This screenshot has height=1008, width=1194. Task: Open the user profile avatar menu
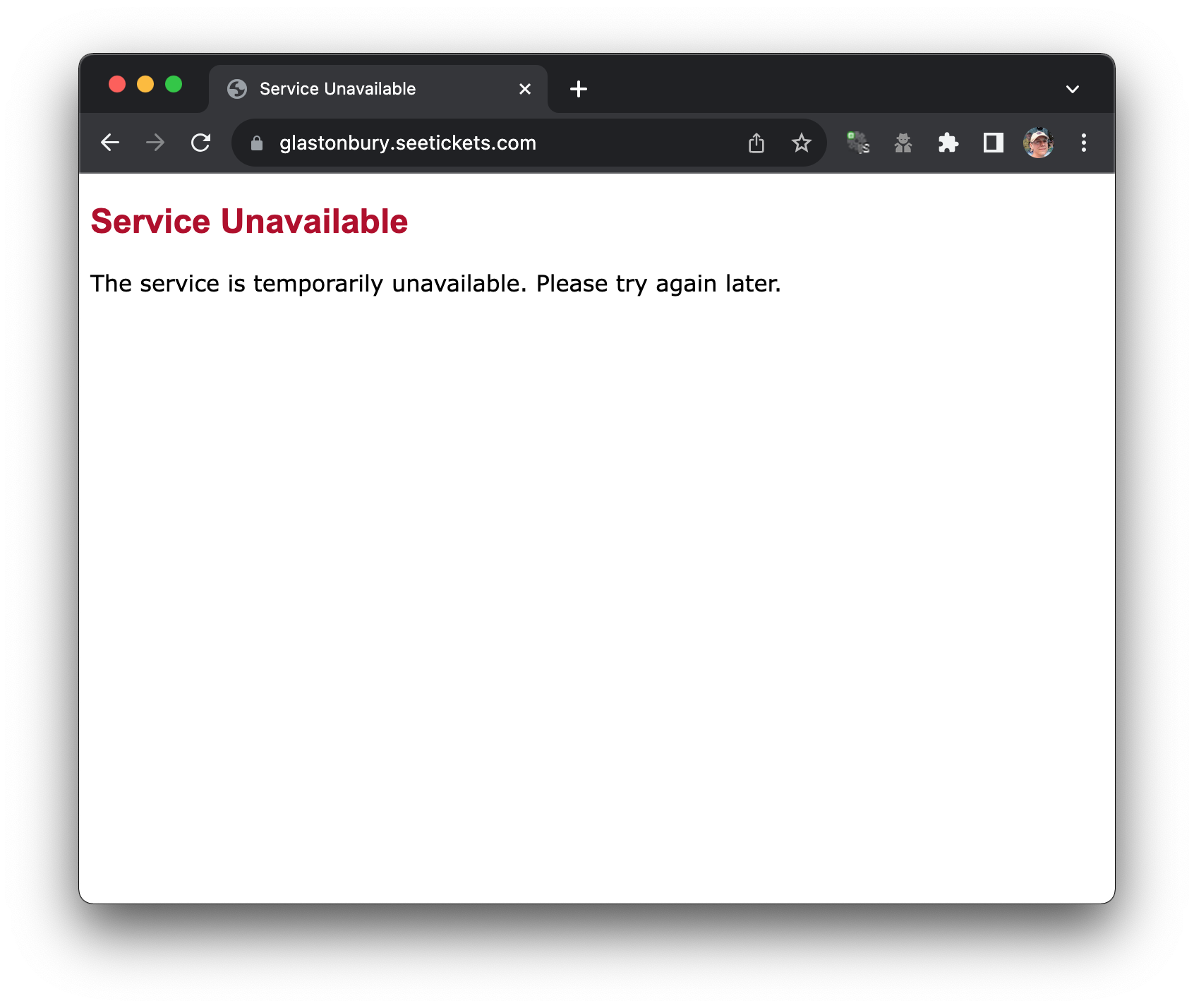(x=1039, y=143)
